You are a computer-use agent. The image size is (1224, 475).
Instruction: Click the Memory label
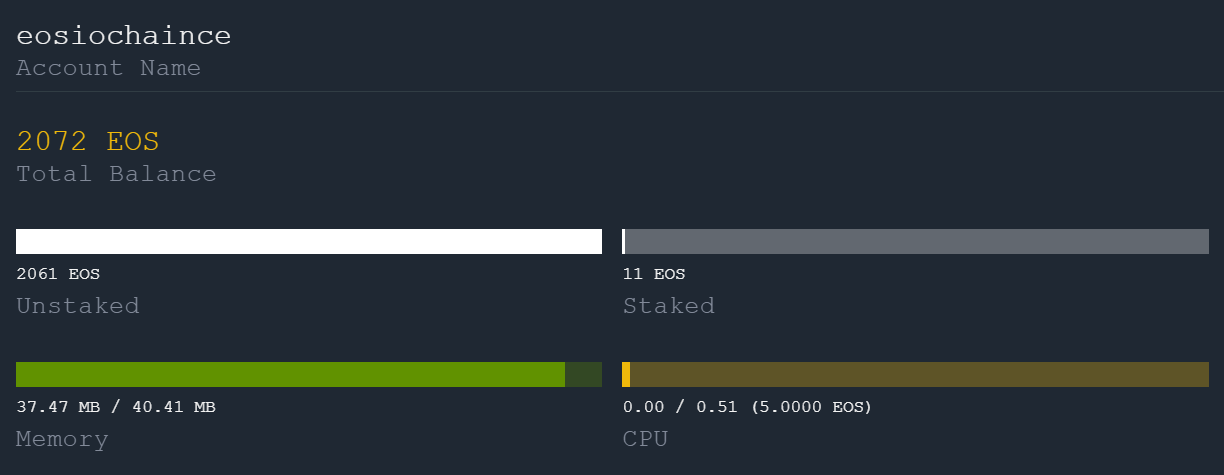[x=62, y=439]
